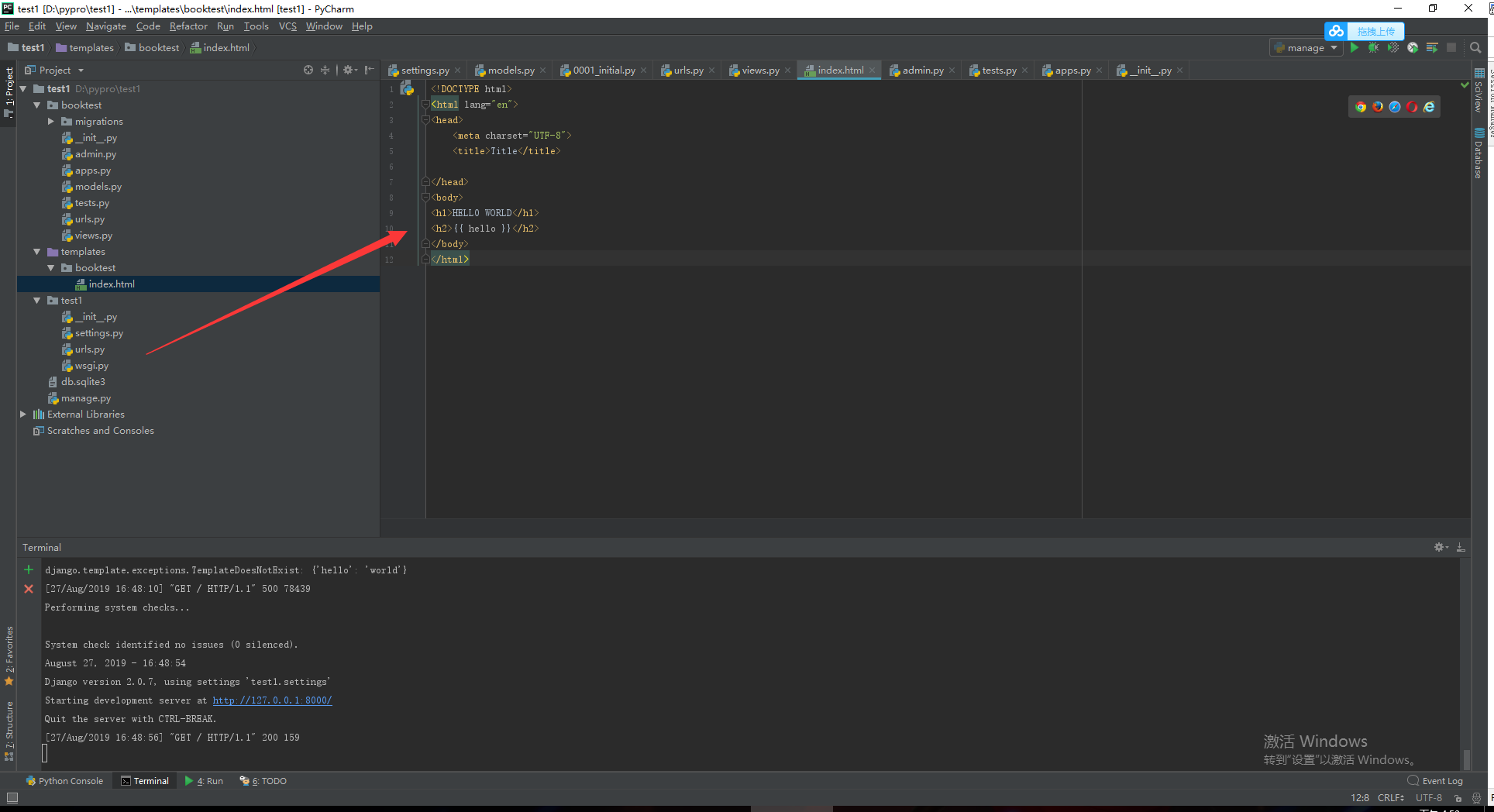Open Project panel settings gear
This screenshot has height=812, width=1494.
click(349, 70)
